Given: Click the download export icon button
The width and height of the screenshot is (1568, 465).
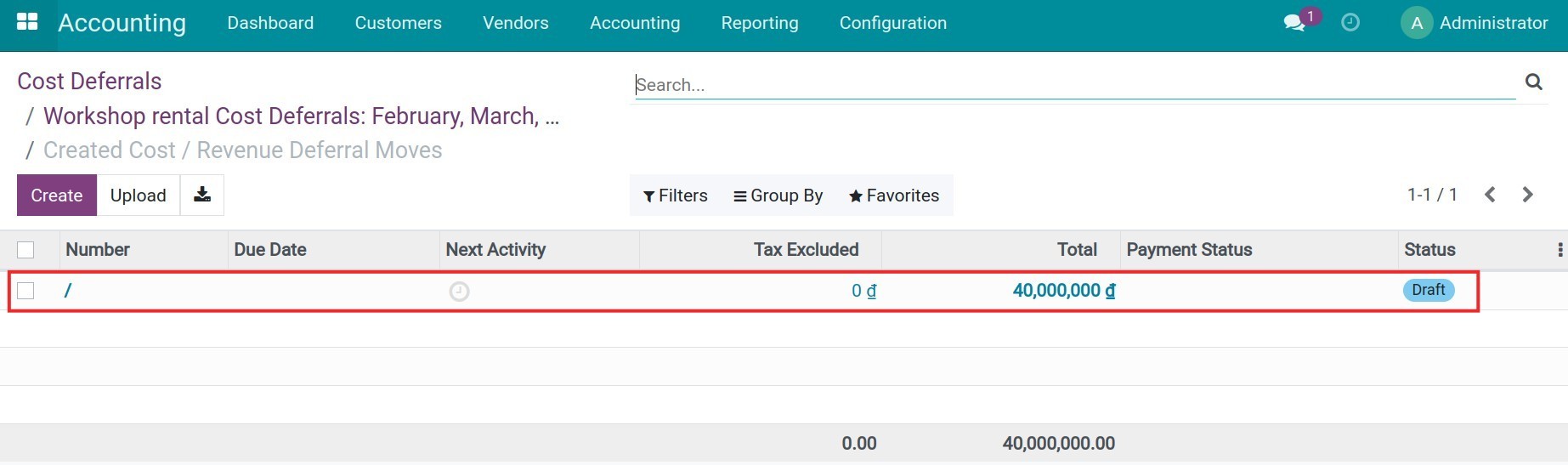Looking at the screenshot, I should pos(202,195).
